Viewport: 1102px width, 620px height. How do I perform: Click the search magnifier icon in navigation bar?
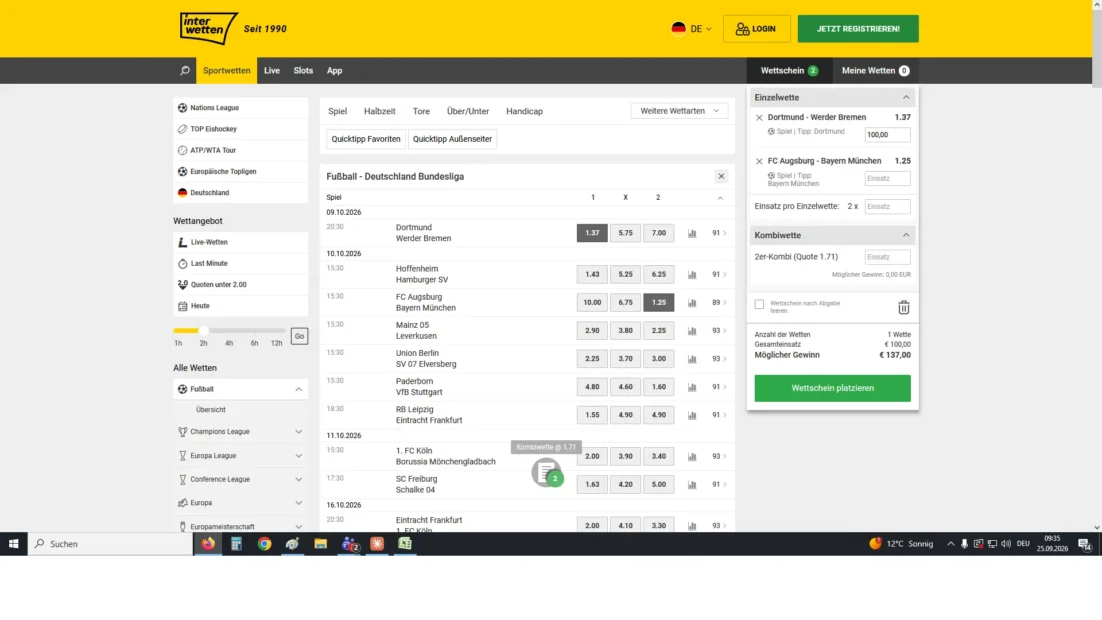click(x=185, y=70)
